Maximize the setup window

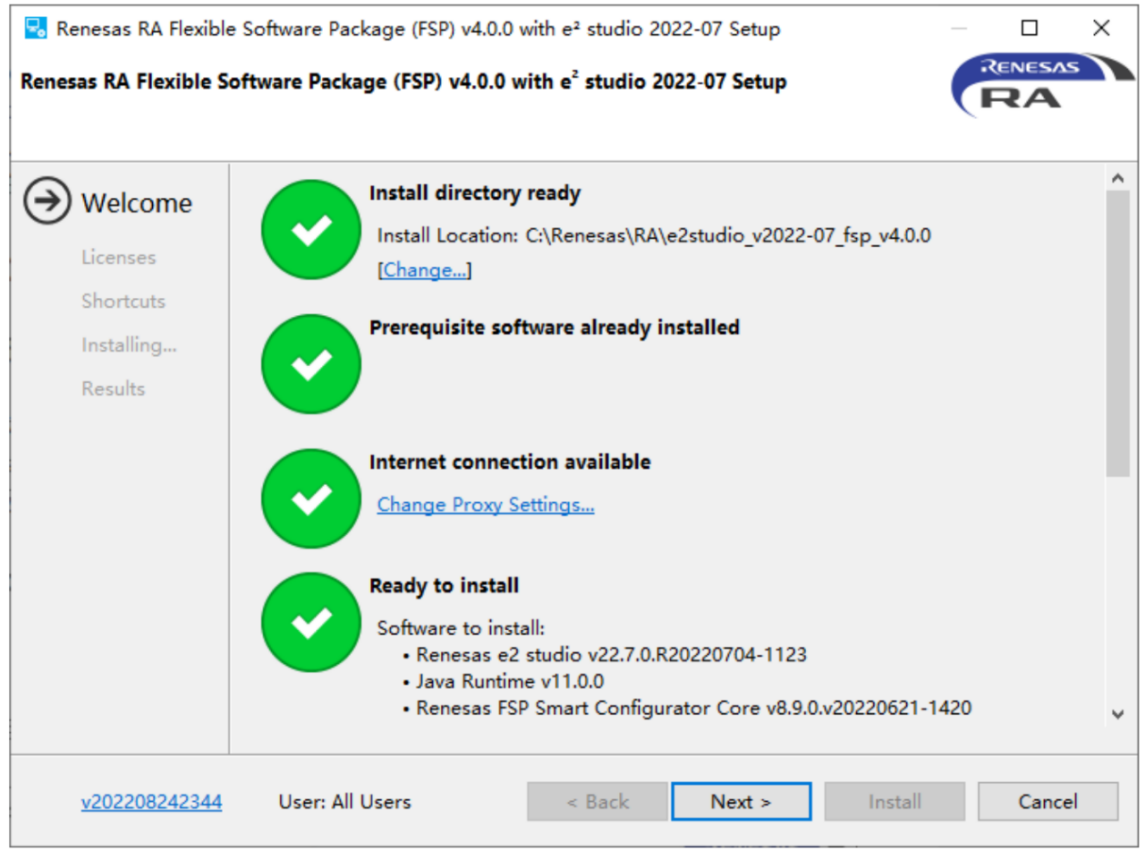click(1030, 28)
